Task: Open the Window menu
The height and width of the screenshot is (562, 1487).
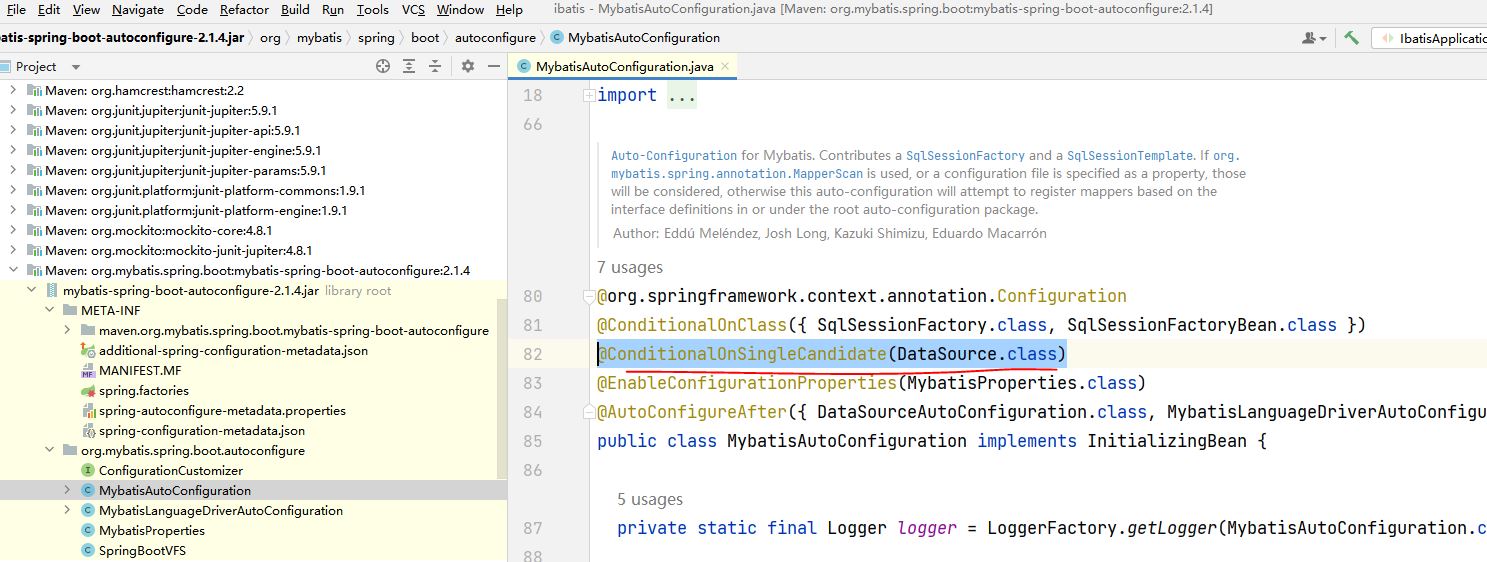Action: click(x=461, y=9)
